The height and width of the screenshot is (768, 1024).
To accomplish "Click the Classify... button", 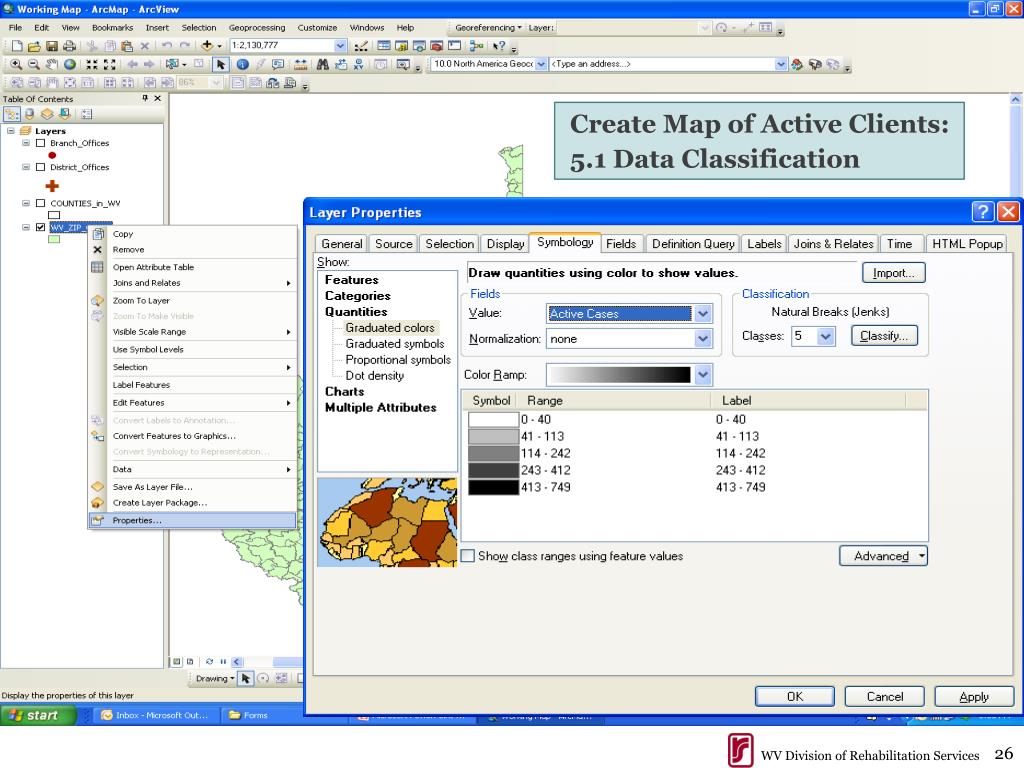I will 884,336.
